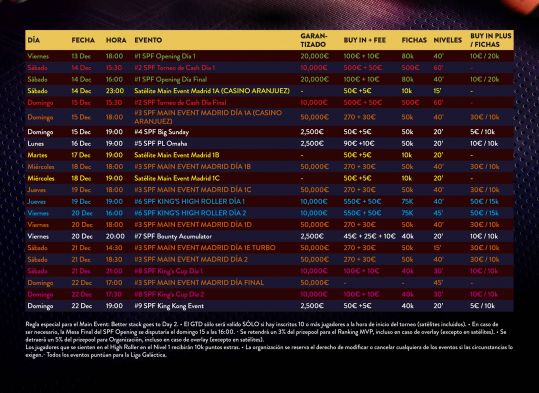Click the FICHAS column header
The image size is (539, 393).
pyautogui.click(x=414, y=40)
